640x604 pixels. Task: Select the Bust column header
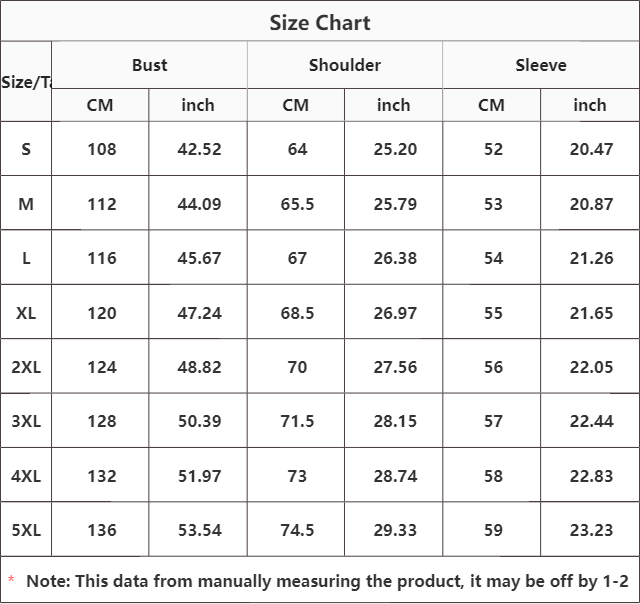(150, 65)
